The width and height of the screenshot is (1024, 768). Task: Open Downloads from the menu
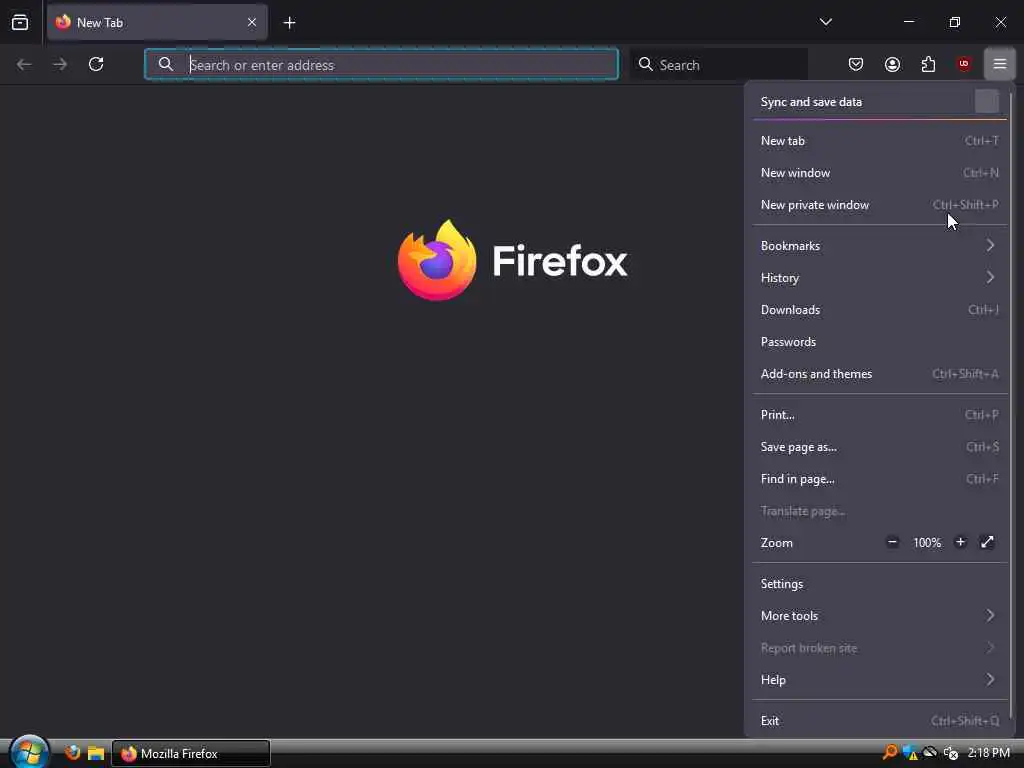click(880, 310)
